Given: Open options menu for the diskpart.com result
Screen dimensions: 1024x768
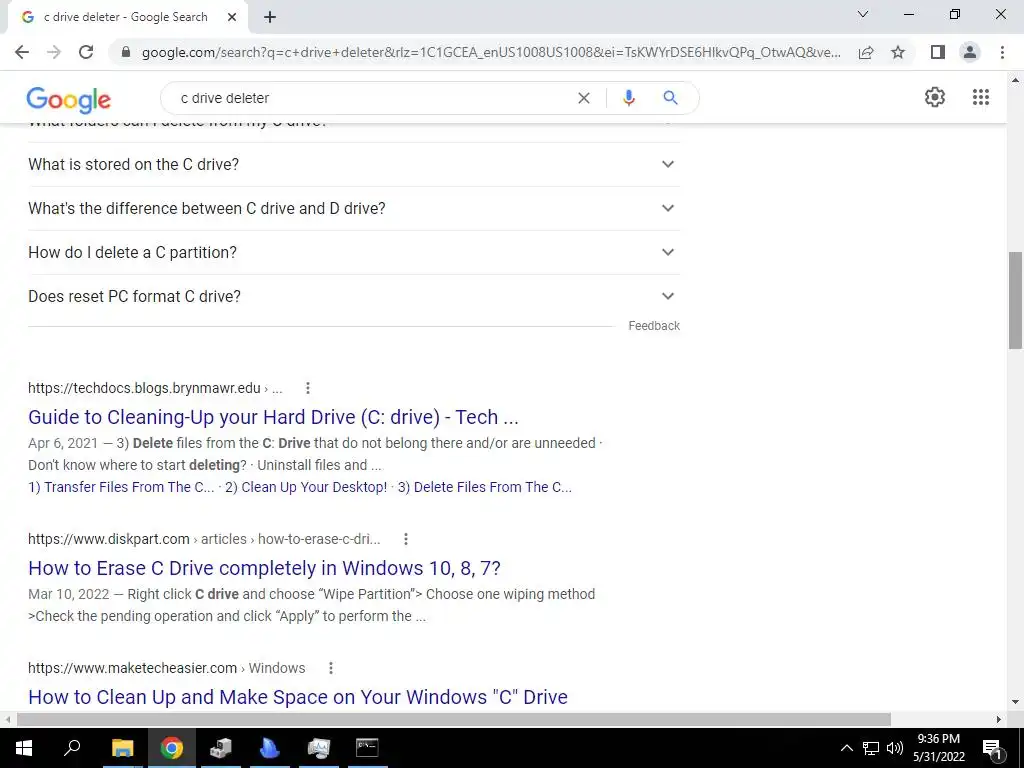Looking at the screenshot, I should (x=406, y=539).
